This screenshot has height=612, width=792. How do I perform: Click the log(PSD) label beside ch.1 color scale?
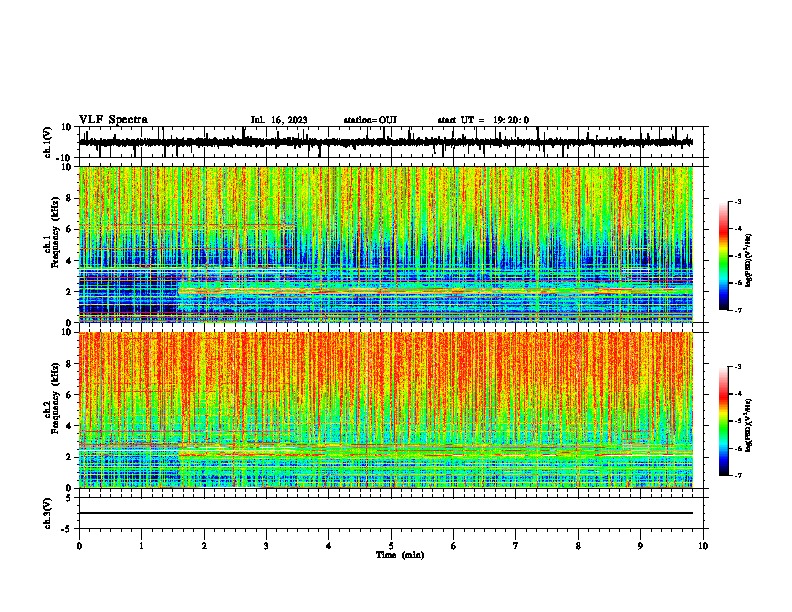(749, 260)
